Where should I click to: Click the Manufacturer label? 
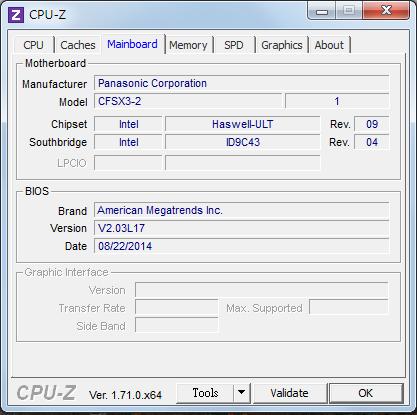click(55, 84)
